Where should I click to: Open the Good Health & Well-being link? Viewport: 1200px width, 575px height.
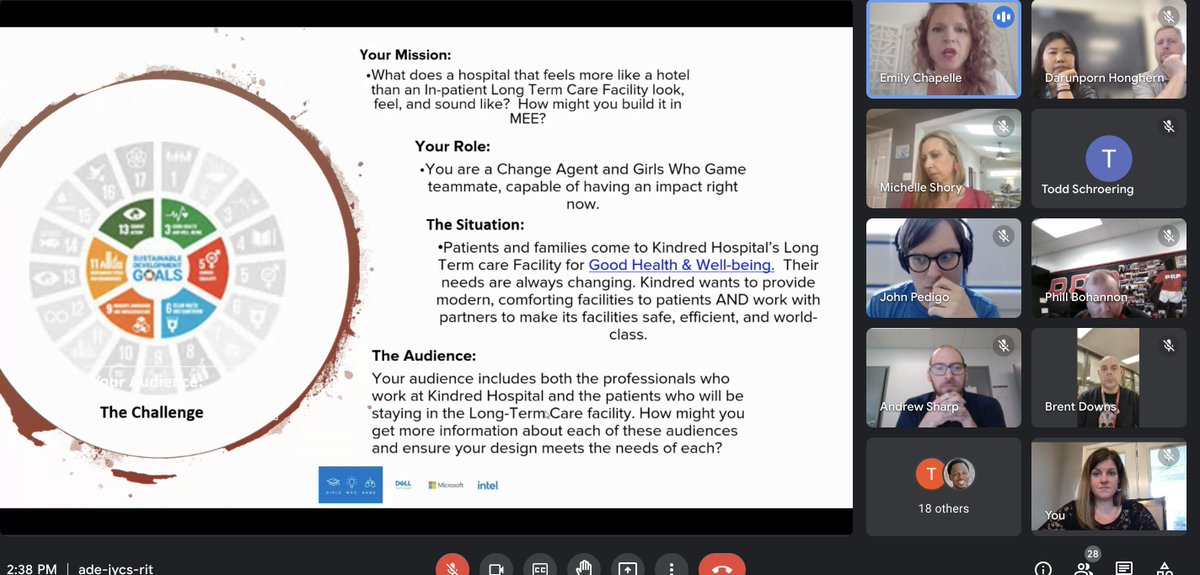tap(681, 265)
